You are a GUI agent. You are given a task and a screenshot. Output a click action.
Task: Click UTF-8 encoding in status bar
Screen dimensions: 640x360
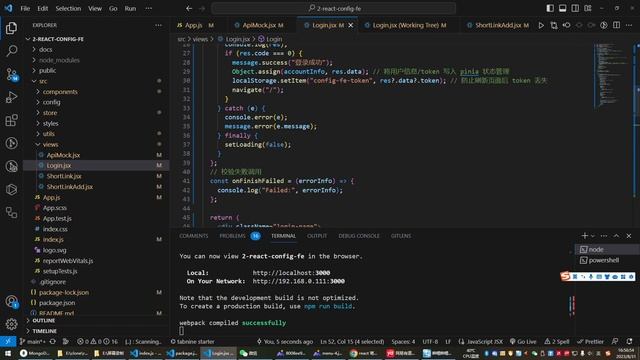tap(430, 342)
